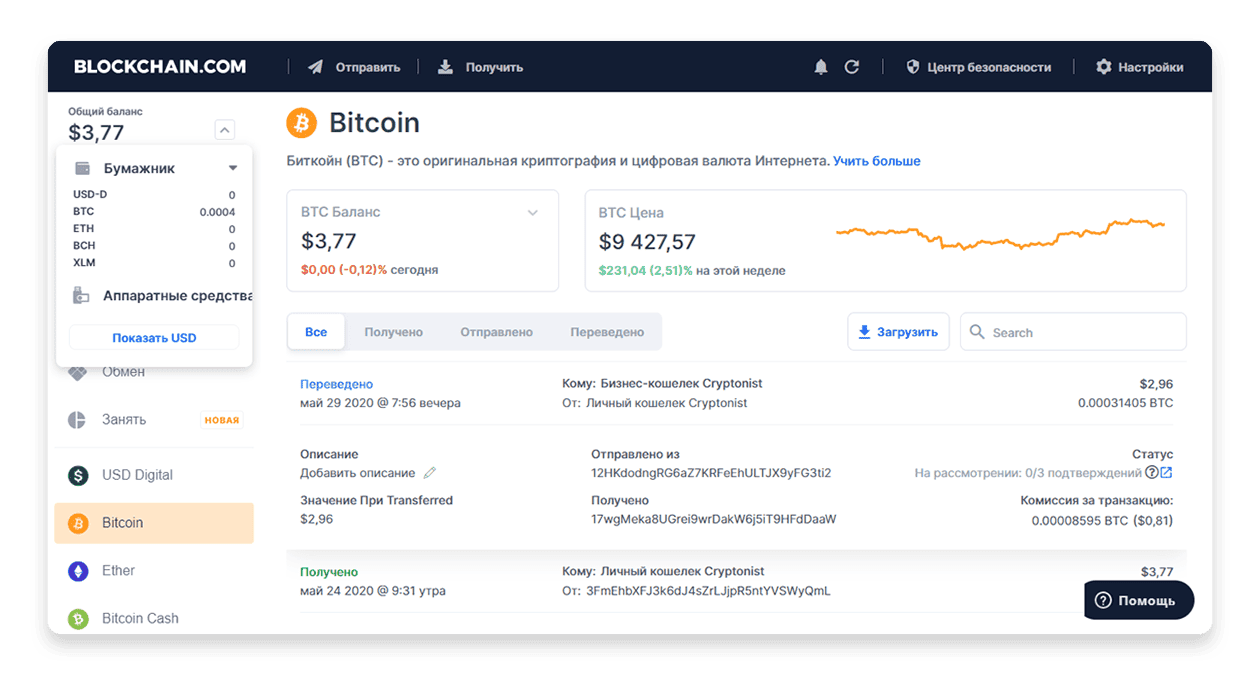The width and height of the screenshot is (1260, 675).
Task: Click the Settings gear icon
Action: click(1104, 67)
